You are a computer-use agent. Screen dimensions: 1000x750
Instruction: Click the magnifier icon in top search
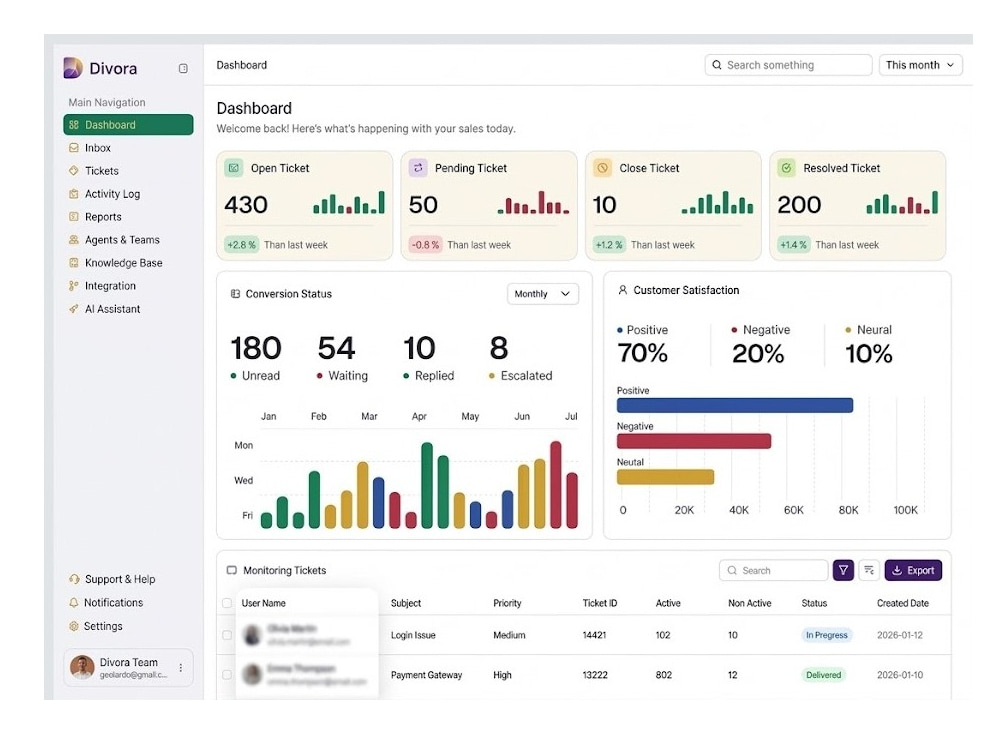(x=717, y=65)
